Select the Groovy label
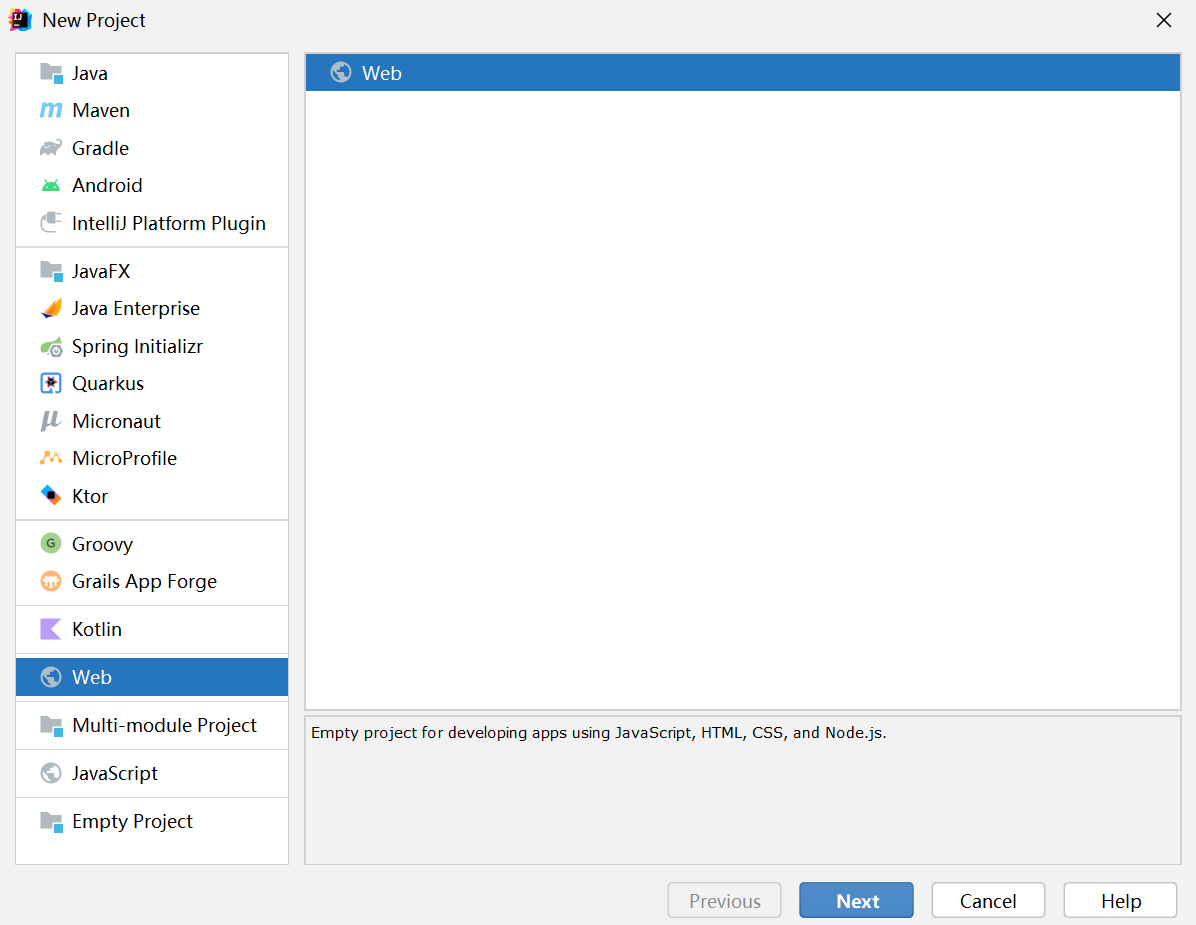The image size is (1196, 925). click(x=103, y=544)
